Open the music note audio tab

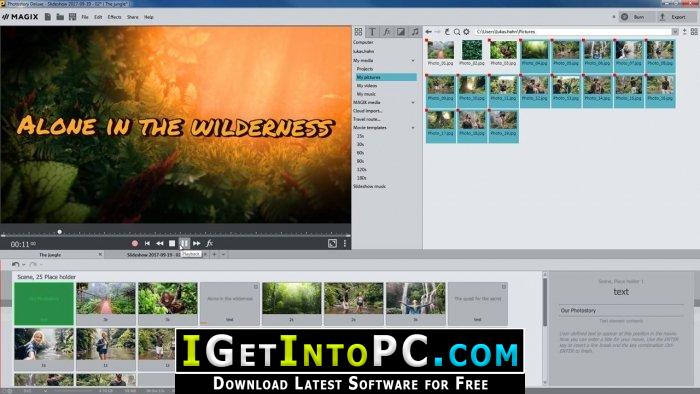click(x=415, y=32)
